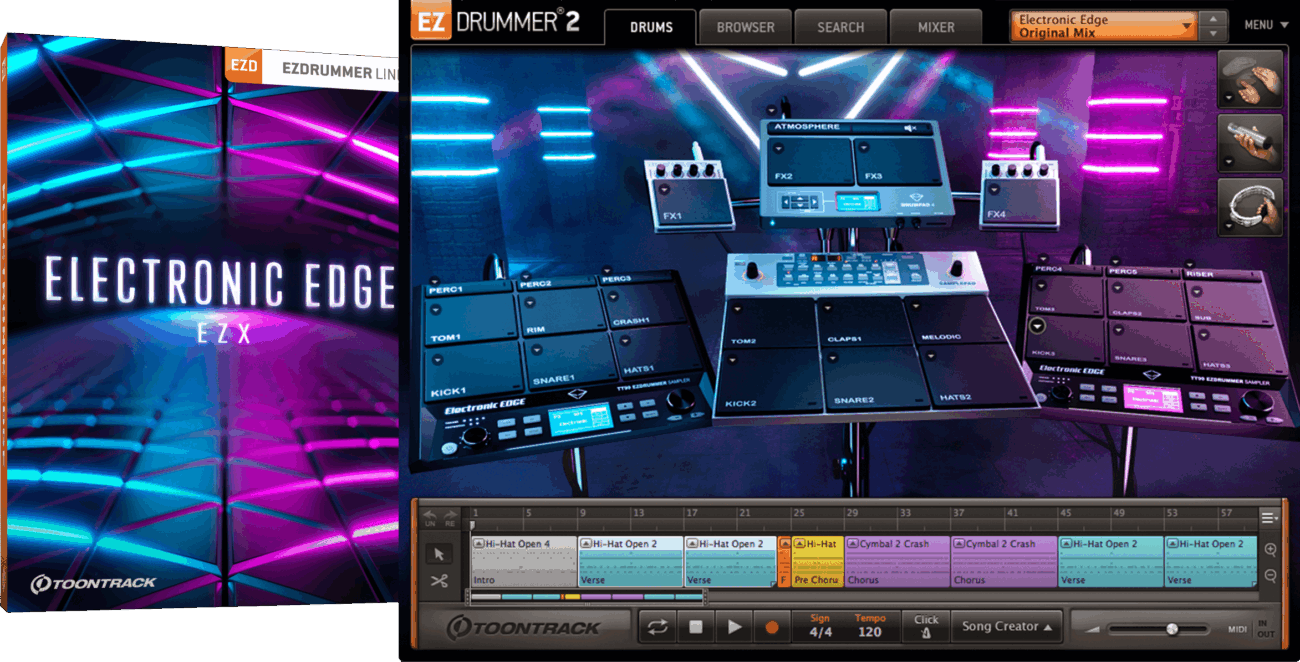
Task: Start playback with the Play button
Action: 734,627
